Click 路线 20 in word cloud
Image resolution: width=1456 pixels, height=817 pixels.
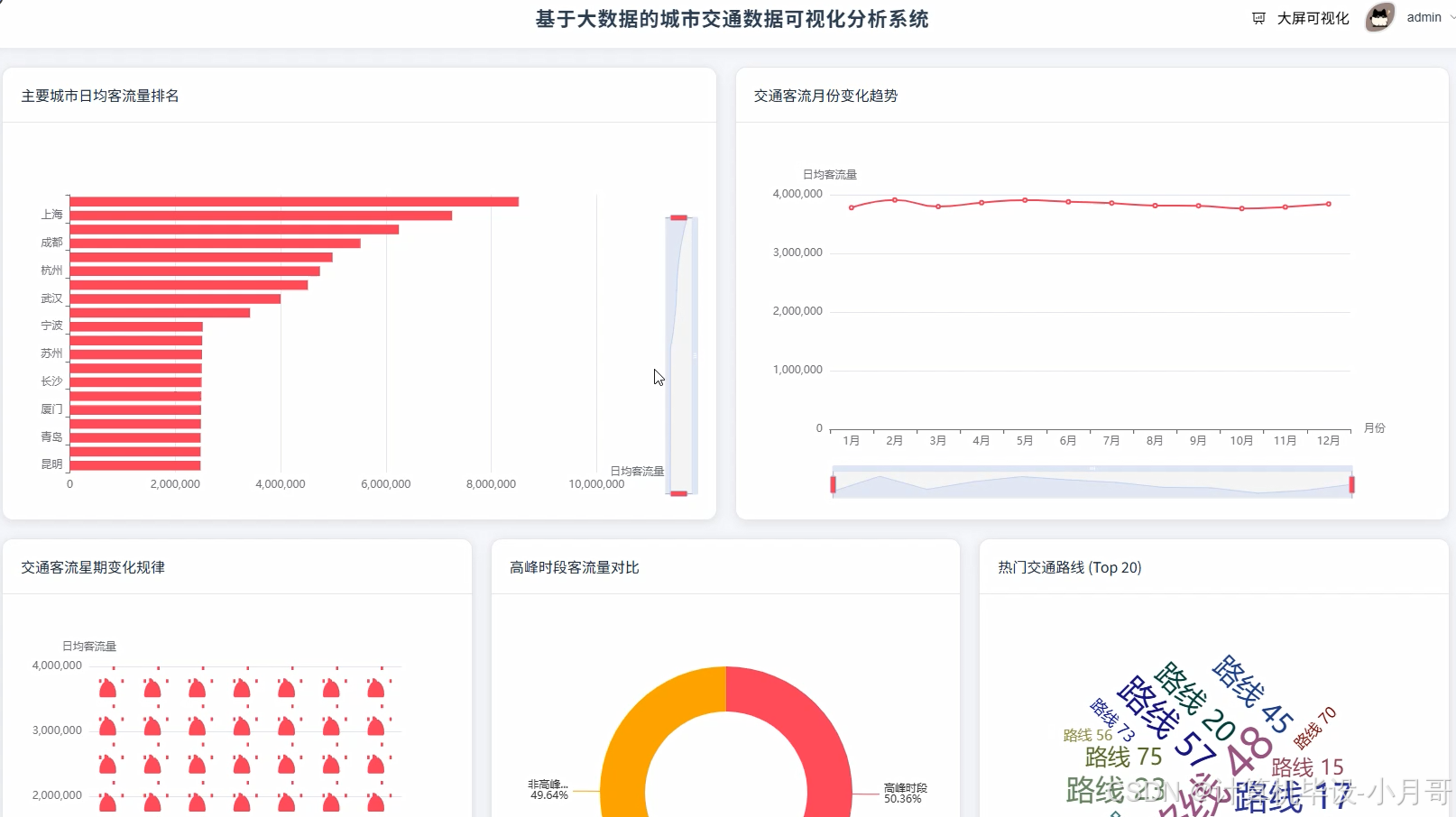coord(1195,702)
